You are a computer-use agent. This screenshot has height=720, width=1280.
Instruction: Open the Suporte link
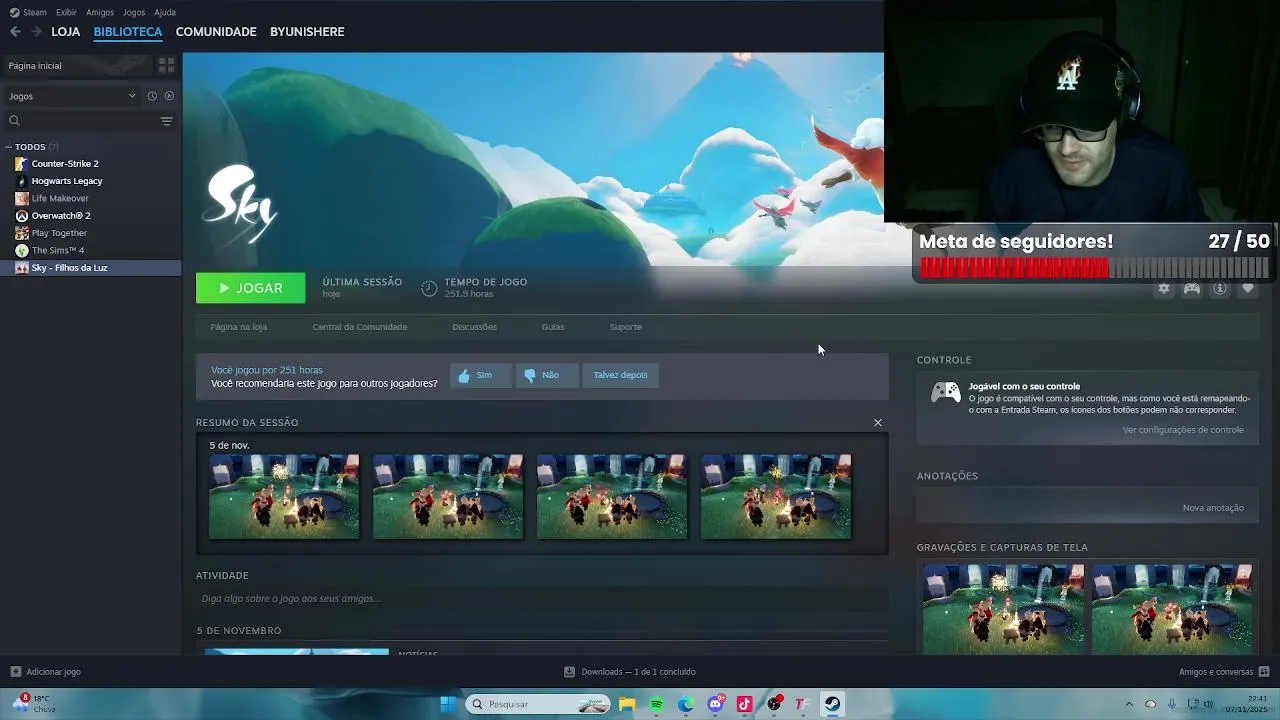point(626,327)
